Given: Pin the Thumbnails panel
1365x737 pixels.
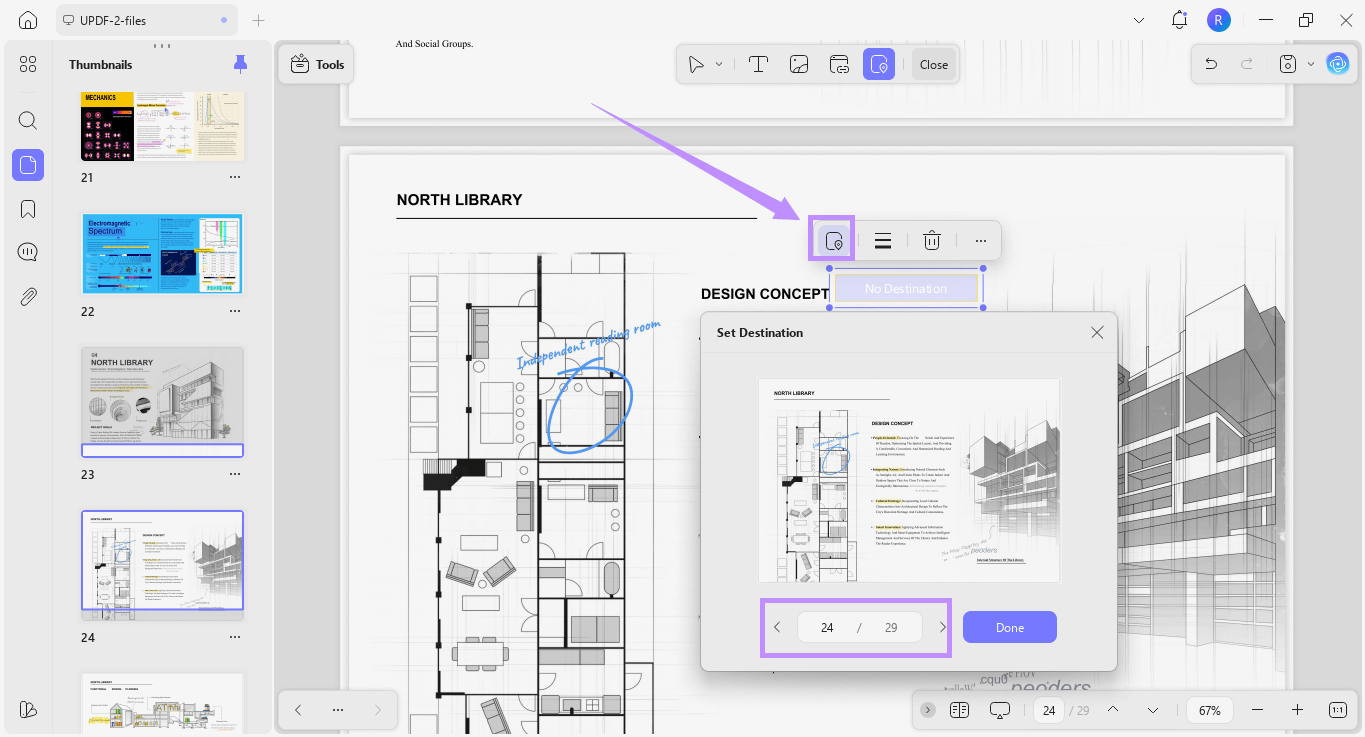Looking at the screenshot, I should pos(240,64).
